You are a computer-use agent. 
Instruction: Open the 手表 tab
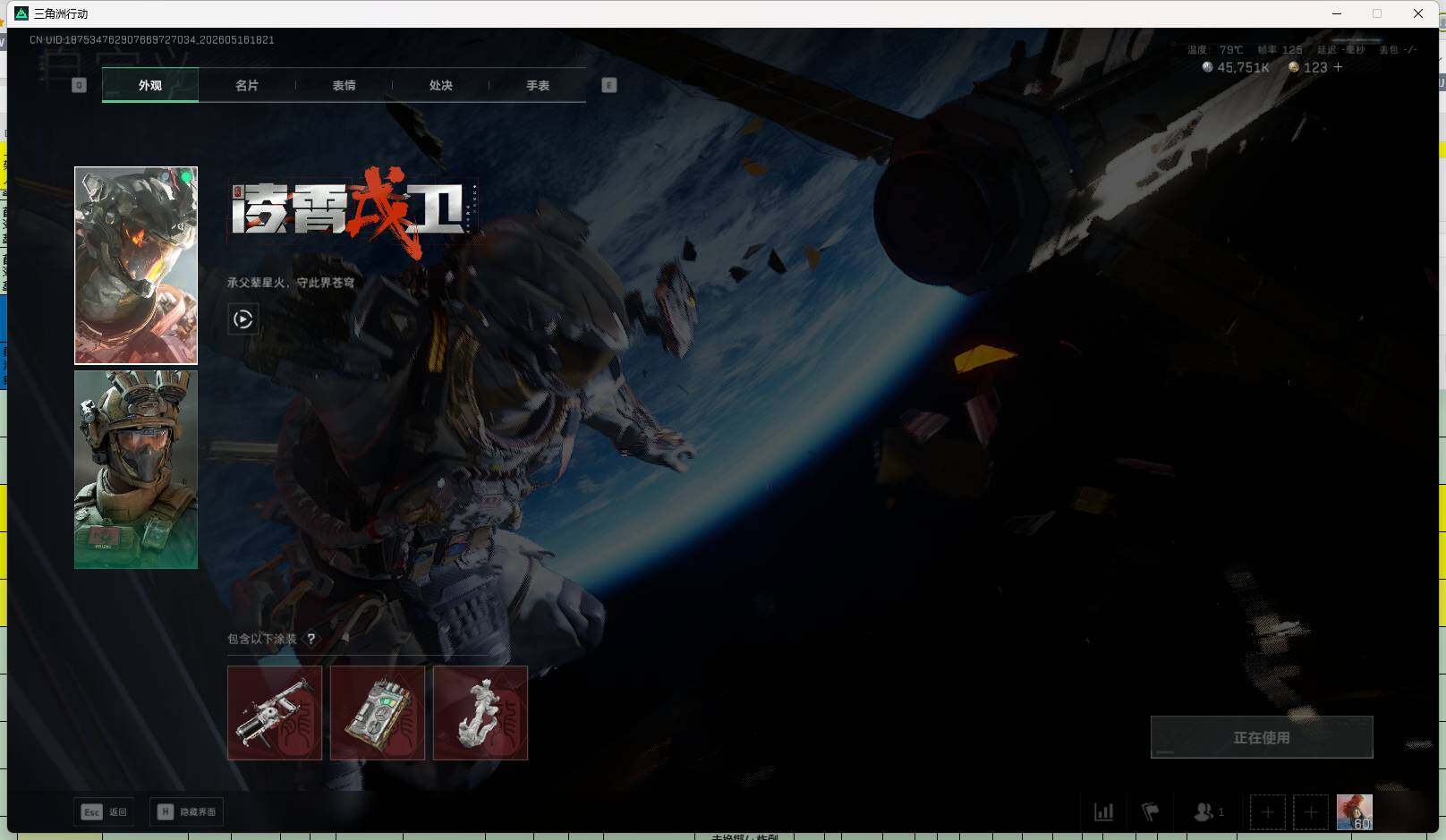pos(538,85)
